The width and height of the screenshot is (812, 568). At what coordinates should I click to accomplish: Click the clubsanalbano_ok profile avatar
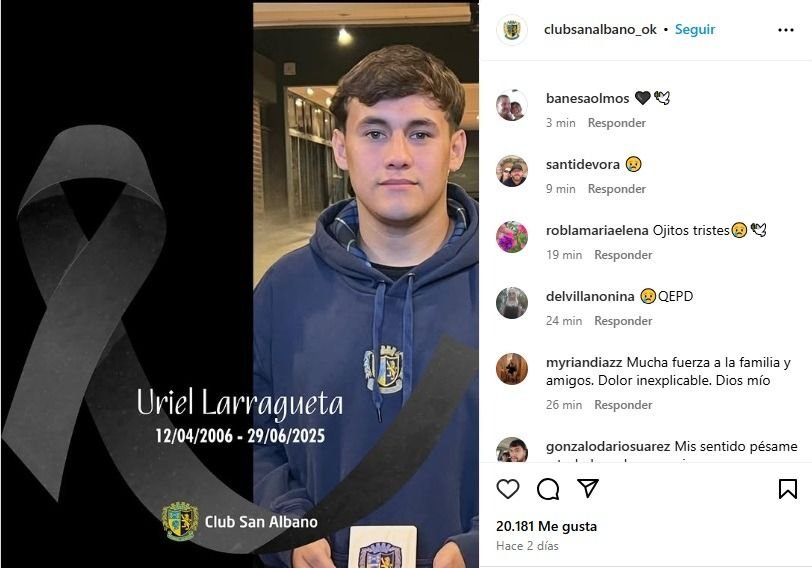512,30
